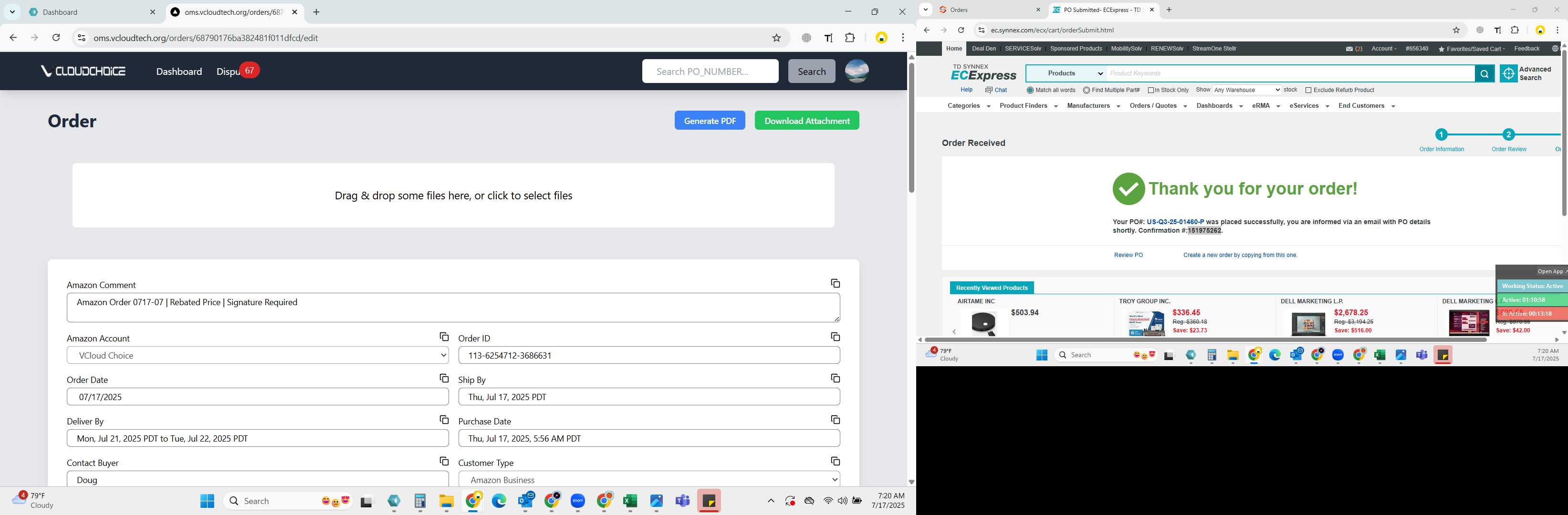Click step 1 Order Information progress marker
The image size is (1568, 515).
[x=1441, y=135]
